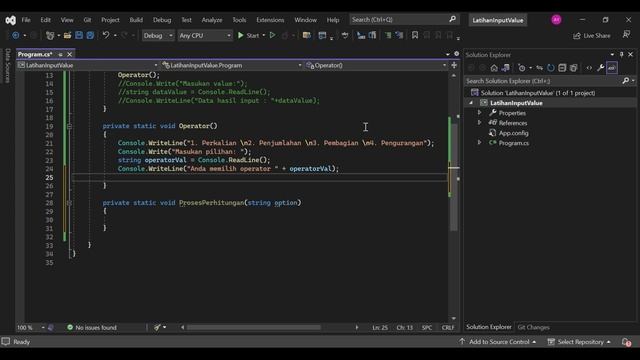The width and height of the screenshot is (640, 360).
Task: Click the View Code icon in Solution Explorer
Action: pos(589,68)
